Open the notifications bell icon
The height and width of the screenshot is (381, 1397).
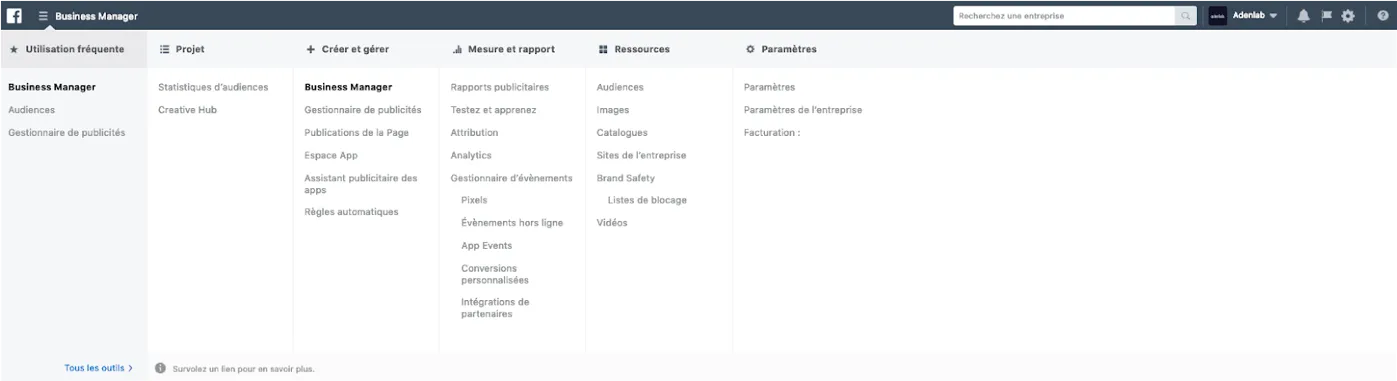[x=1303, y=16]
